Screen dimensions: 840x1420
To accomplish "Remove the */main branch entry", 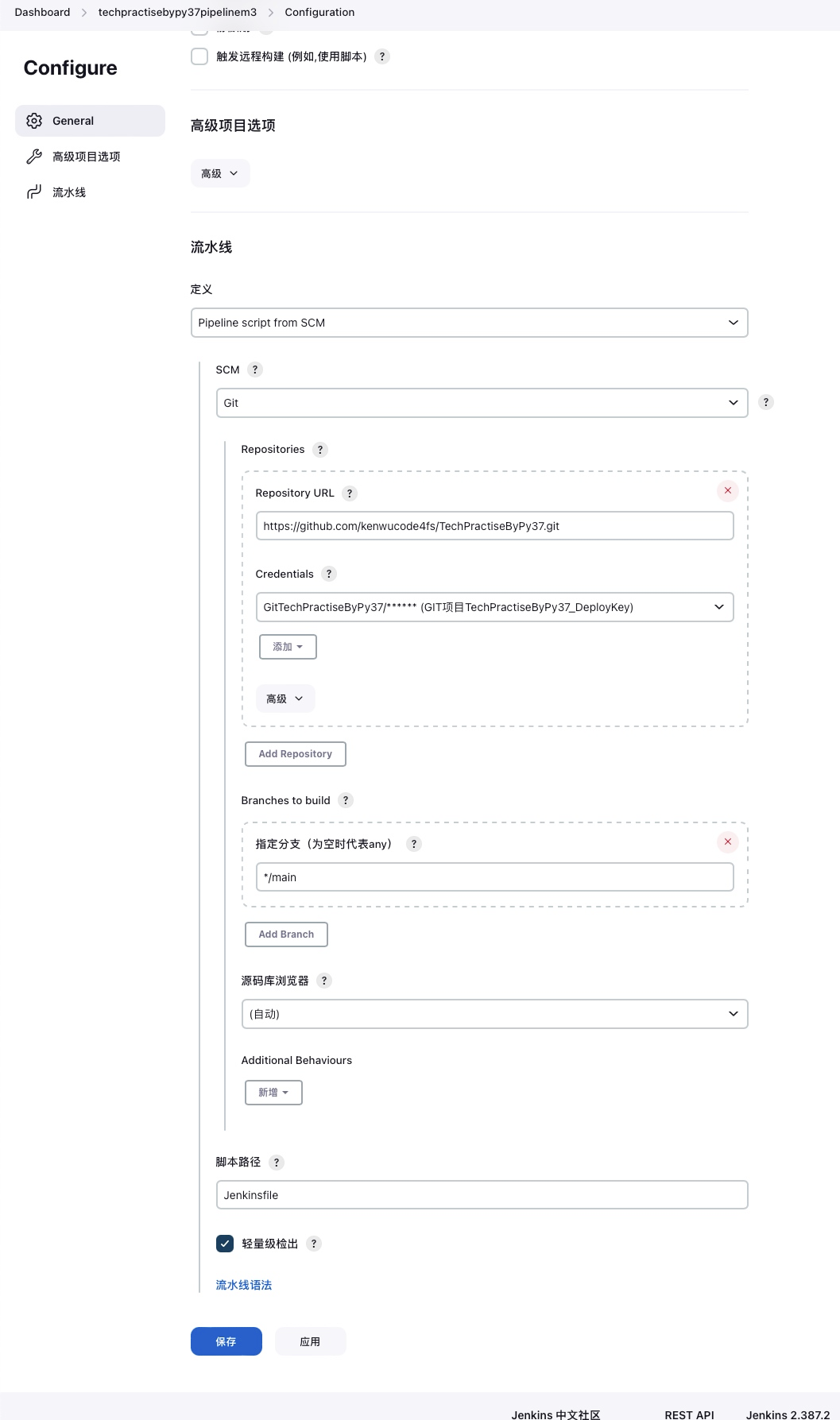I will (727, 842).
